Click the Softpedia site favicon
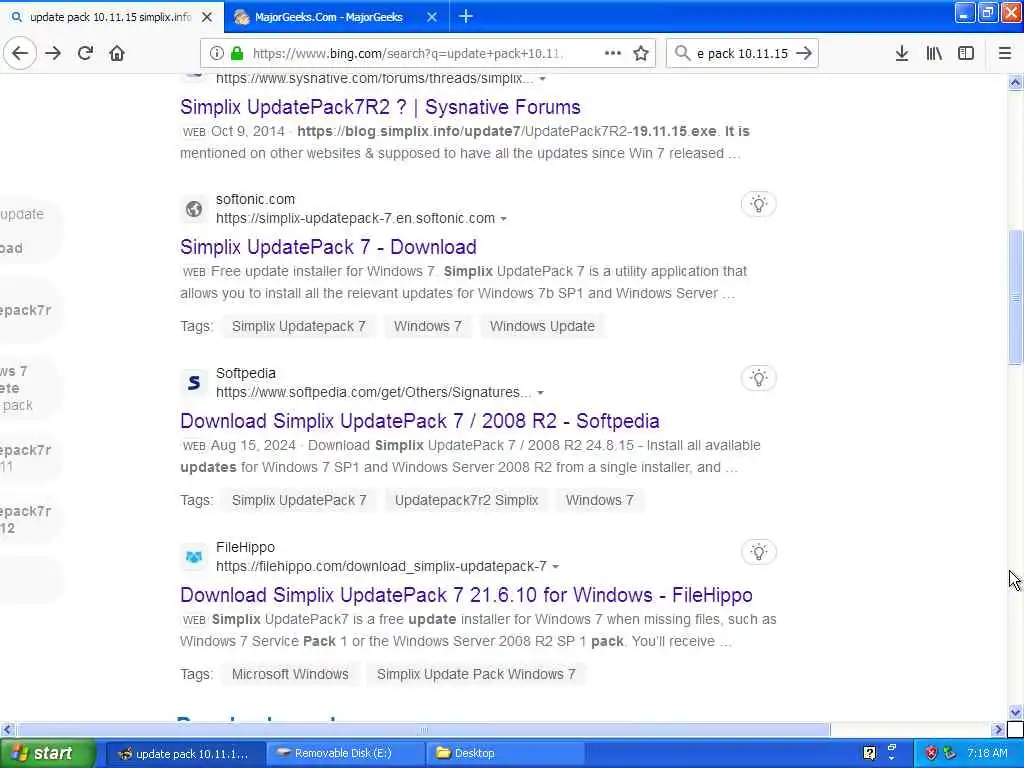The height and width of the screenshot is (768, 1024). pos(194,383)
